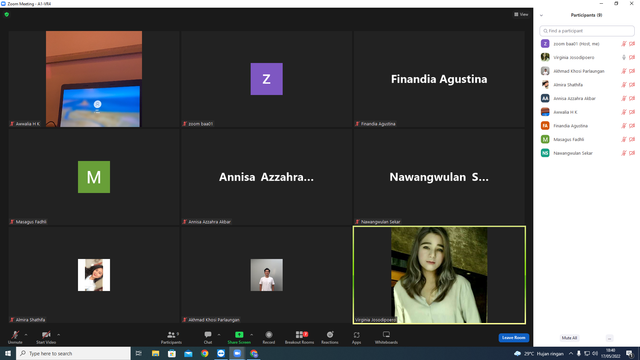Click the green M avatar of Masagus Fadhli
The image size is (640, 360).
click(x=94, y=177)
